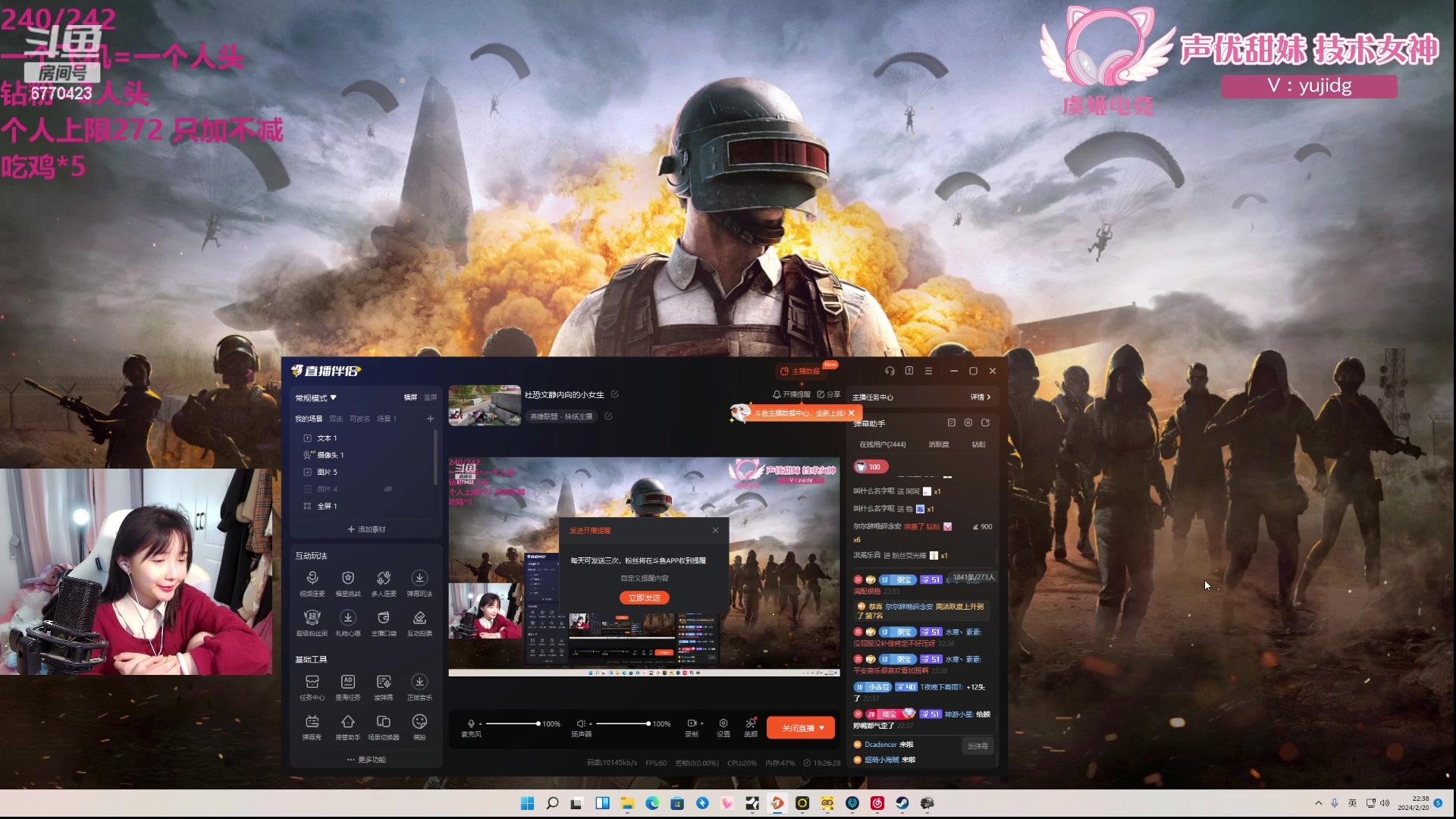
Task: Open the 互动投票 interactive voting tool
Action: (419, 619)
